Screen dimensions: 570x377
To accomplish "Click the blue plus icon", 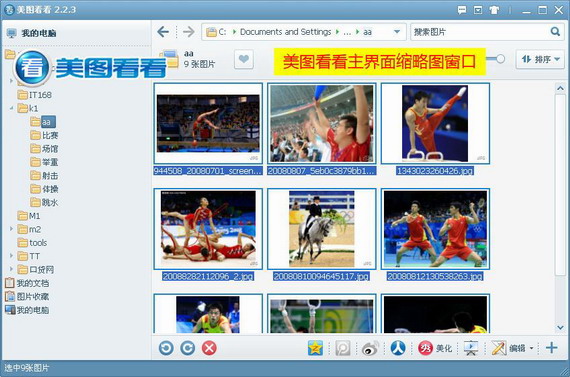I will click(x=551, y=348).
